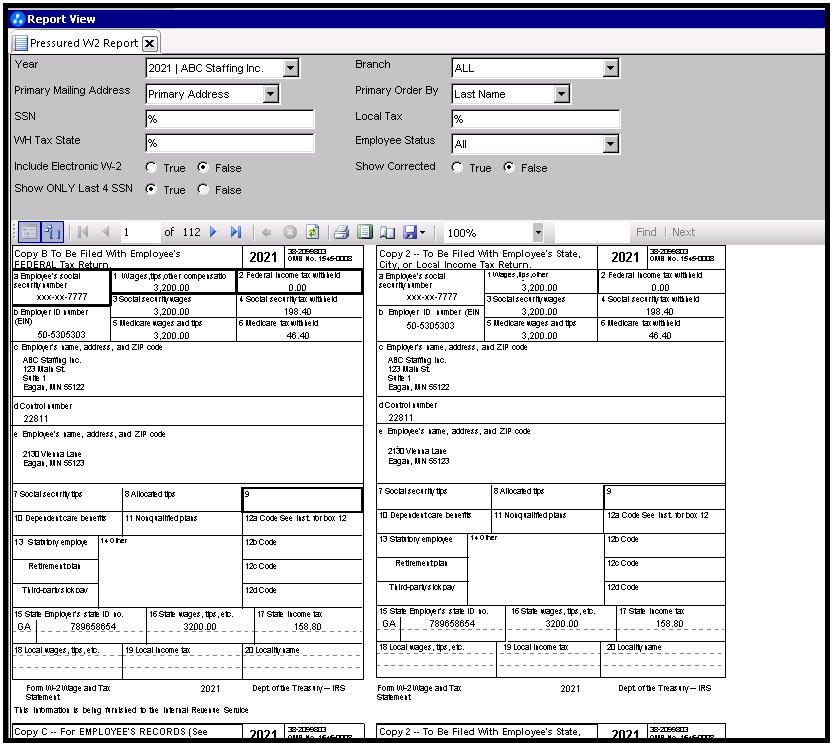Print the W2 report
This screenshot has height=746, width=834.
[x=341, y=232]
